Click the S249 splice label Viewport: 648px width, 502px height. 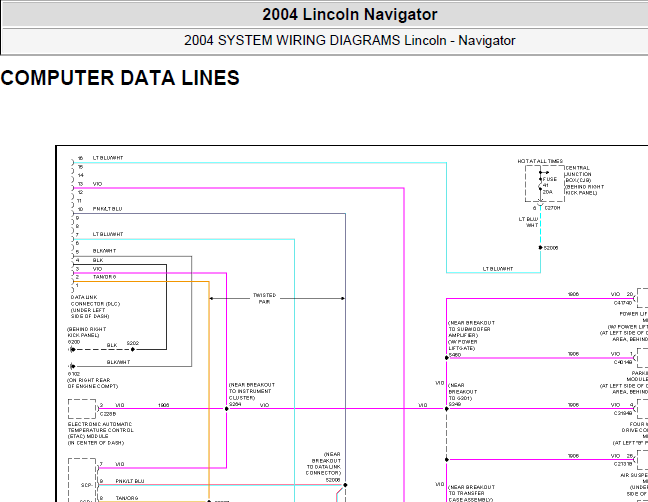pyautogui.click(x=455, y=404)
